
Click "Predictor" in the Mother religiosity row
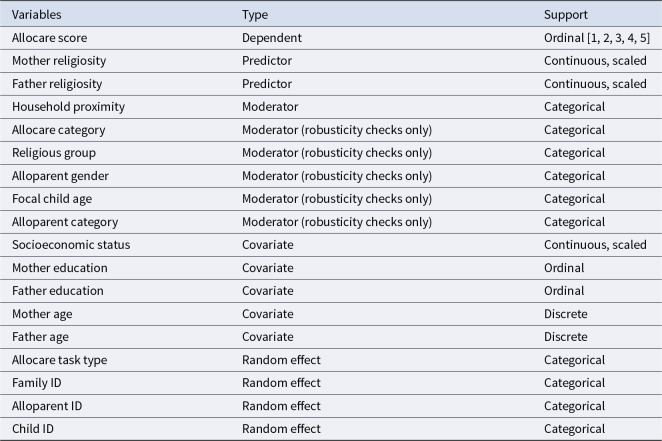(x=267, y=61)
